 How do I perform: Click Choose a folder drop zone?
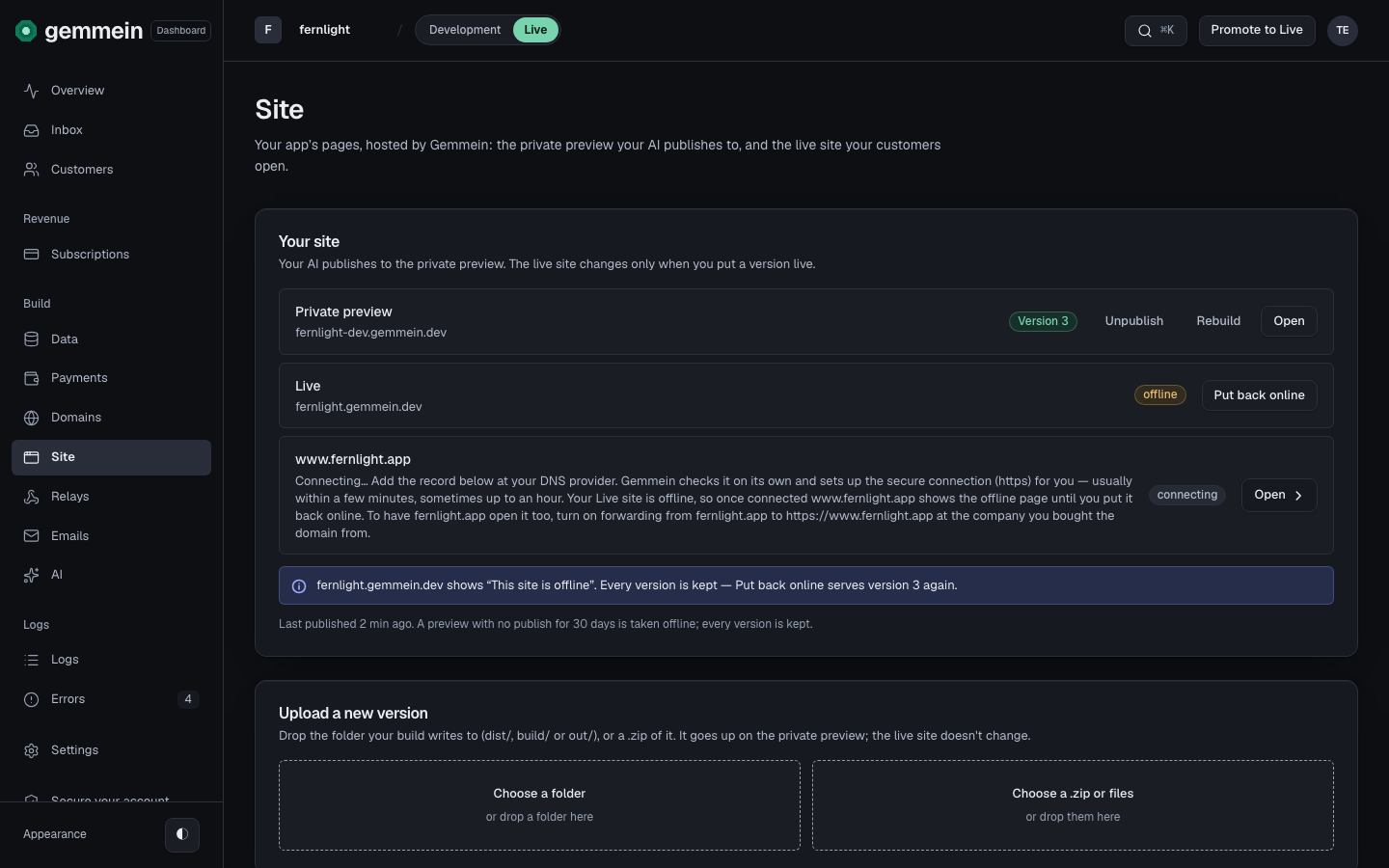(x=539, y=805)
